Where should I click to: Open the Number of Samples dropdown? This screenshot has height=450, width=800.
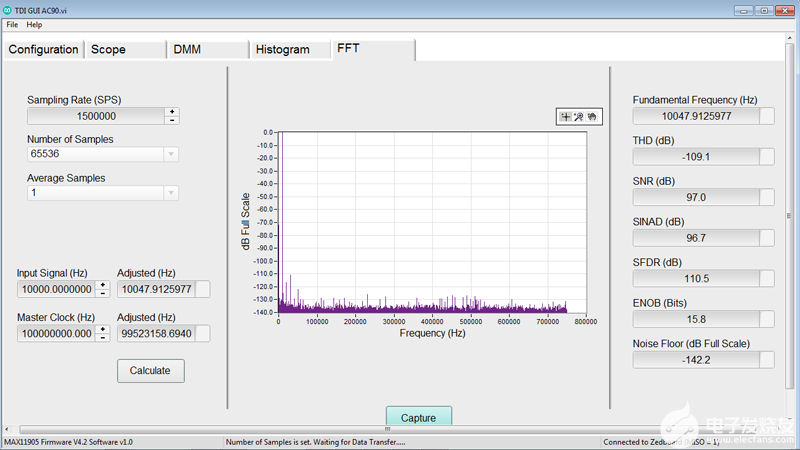pos(171,154)
